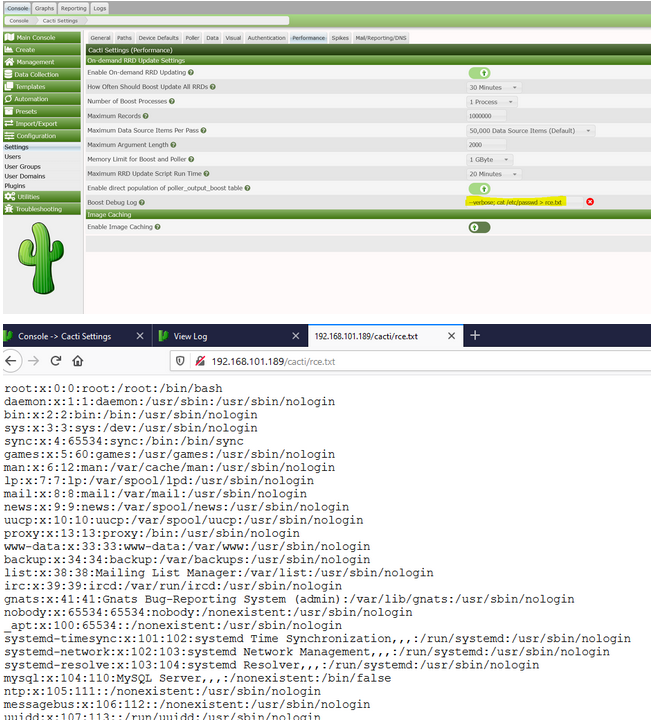
Task: Switch to the View Log browser tab
Action: pyautogui.click(x=230, y=336)
